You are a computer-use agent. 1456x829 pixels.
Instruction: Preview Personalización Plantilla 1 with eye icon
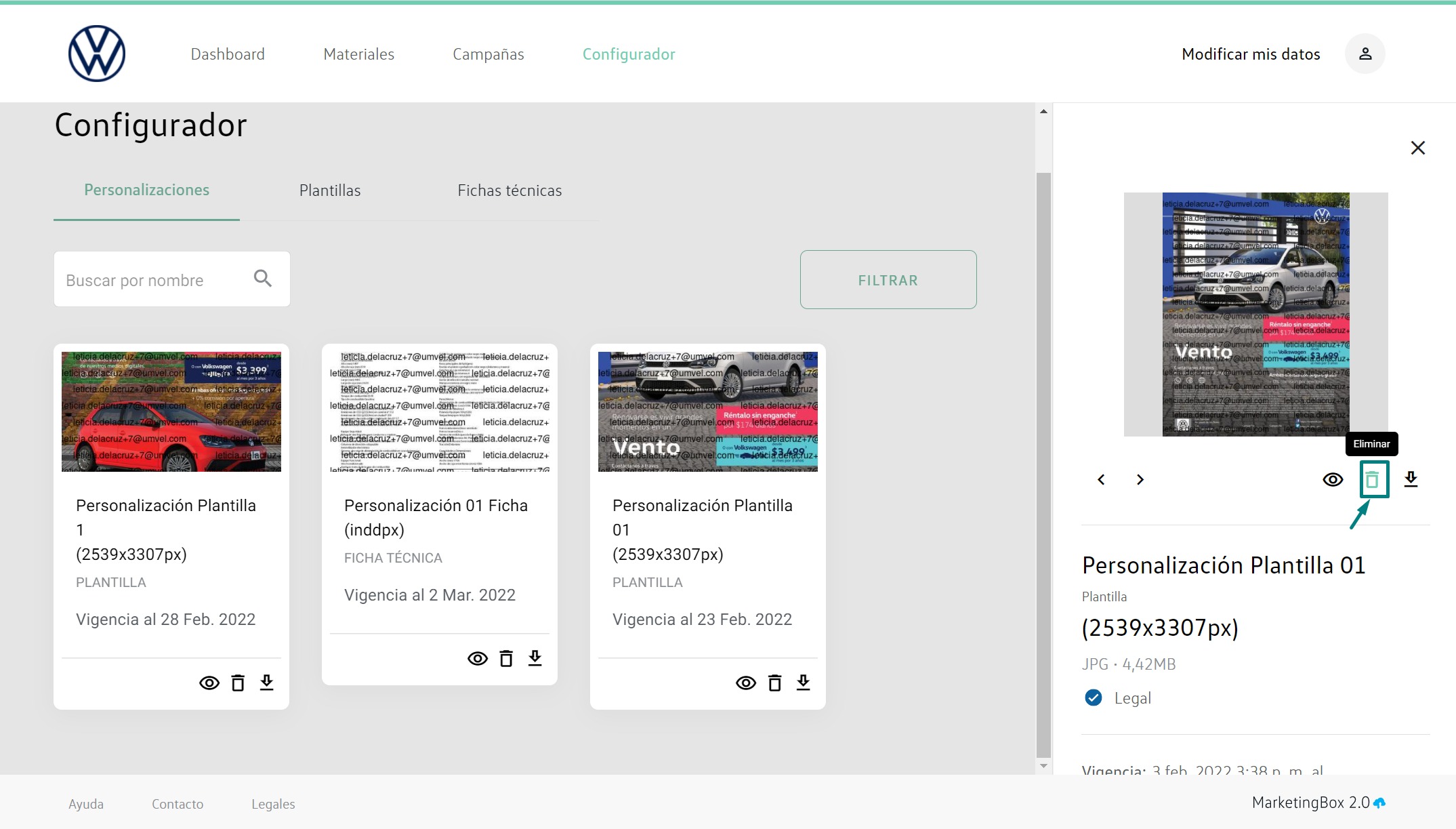pos(209,683)
